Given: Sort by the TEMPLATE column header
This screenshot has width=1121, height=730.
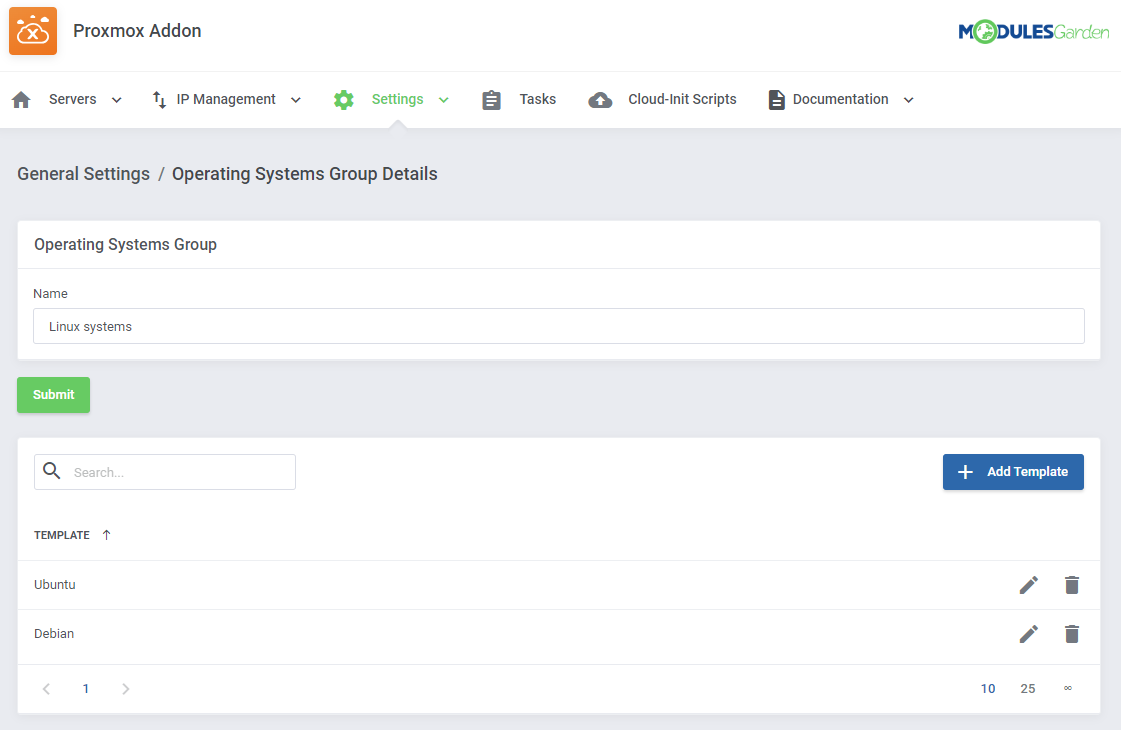Looking at the screenshot, I should [62, 535].
